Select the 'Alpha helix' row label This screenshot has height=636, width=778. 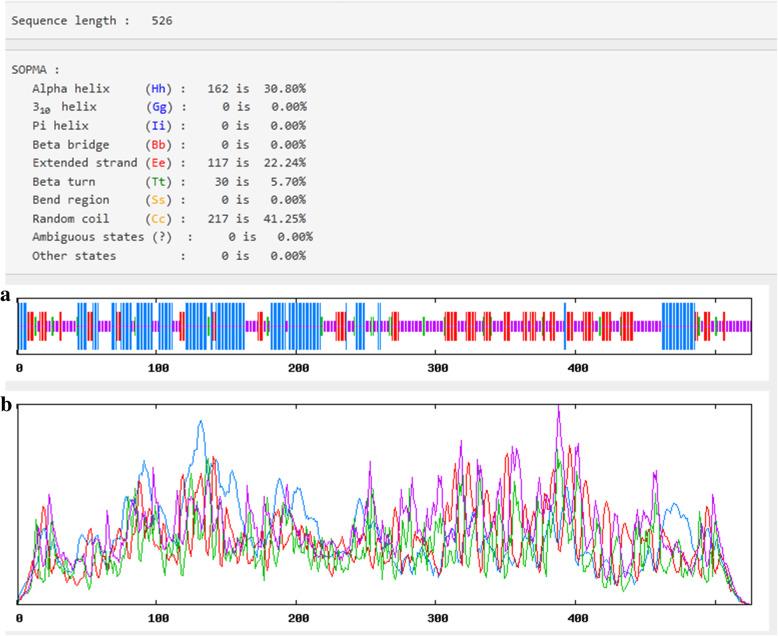click(x=71, y=89)
